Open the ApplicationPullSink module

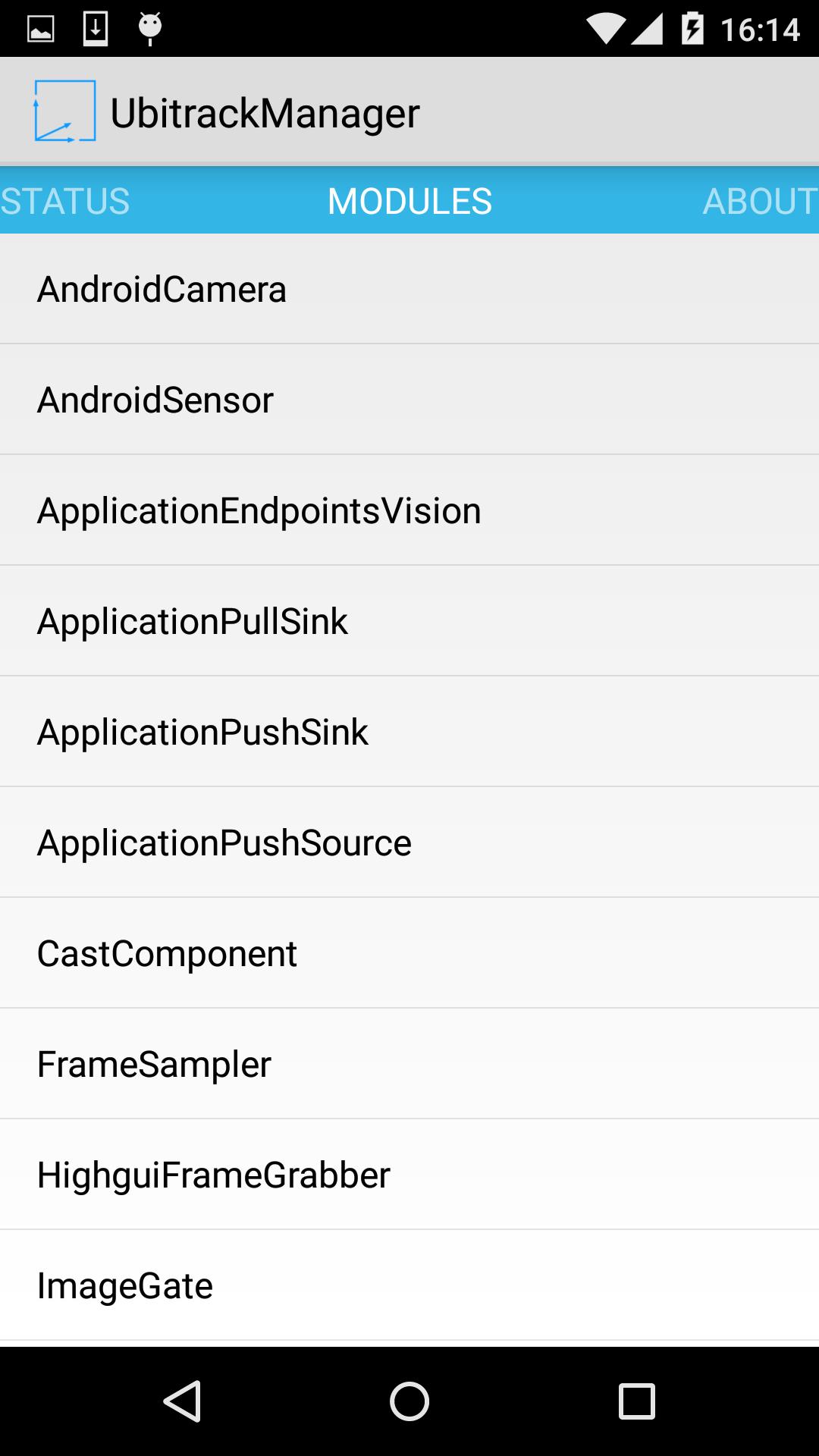point(409,621)
